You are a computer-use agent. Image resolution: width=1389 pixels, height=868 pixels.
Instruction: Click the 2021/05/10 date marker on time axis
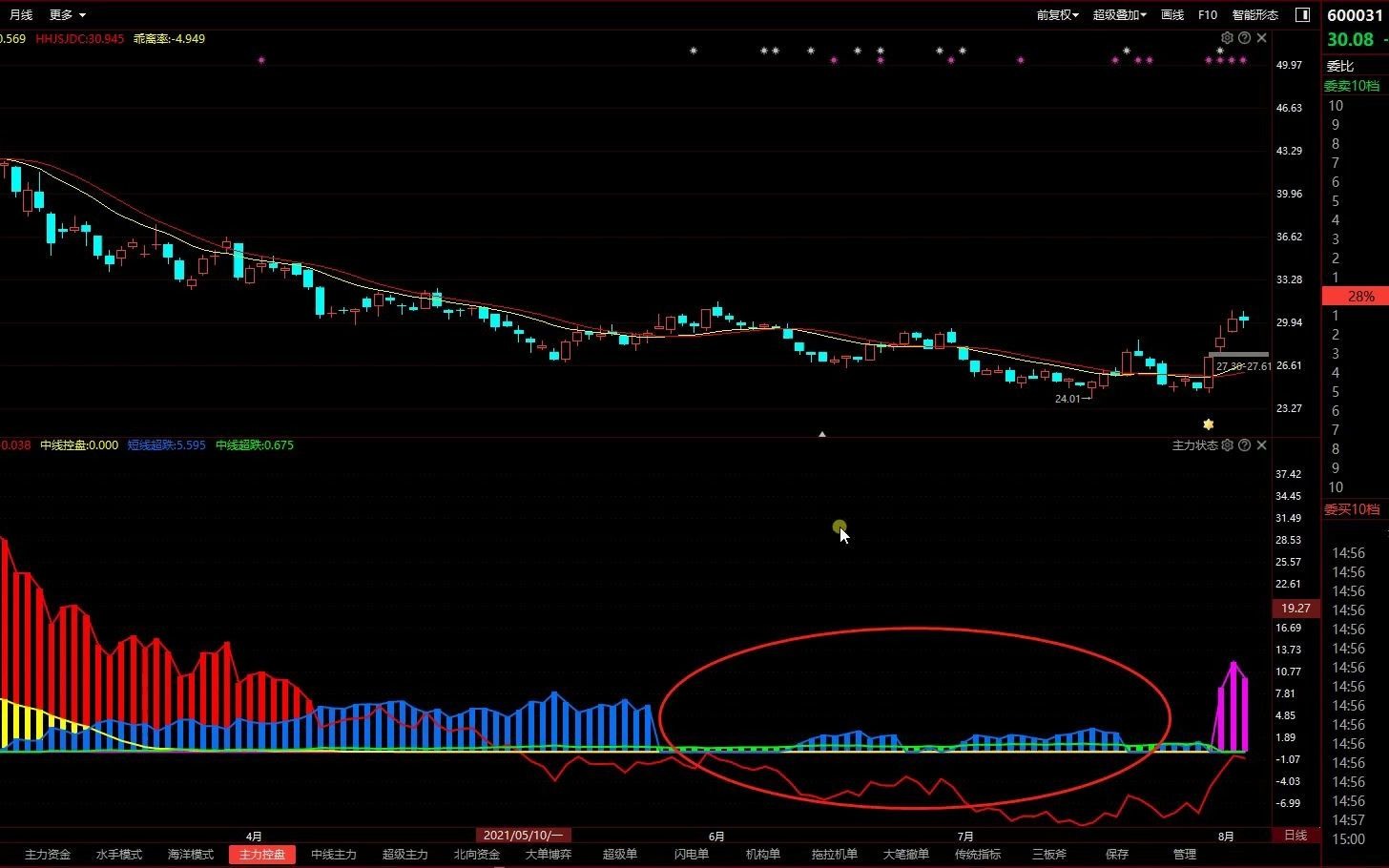click(x=523, y=836)
